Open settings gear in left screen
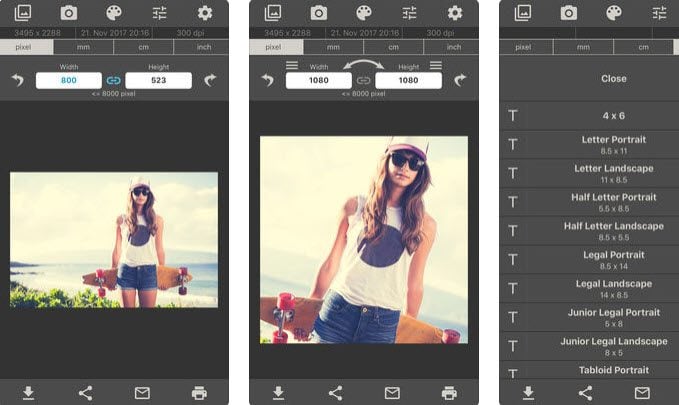The height and width of the screenshot is (405, 679). tap(205, 13)
